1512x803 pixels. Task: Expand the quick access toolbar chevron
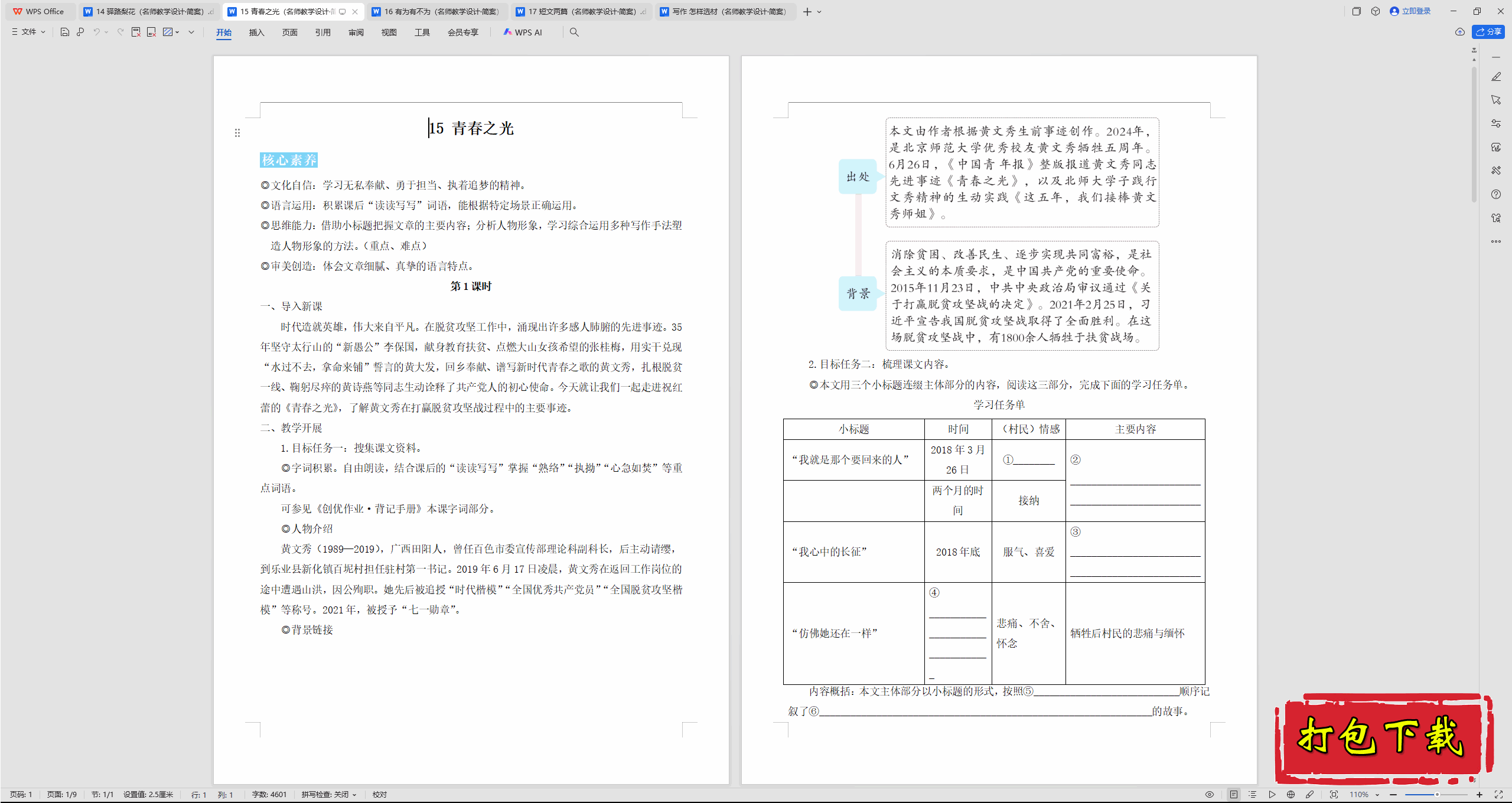pyautogui.click(x=191, y=32)
